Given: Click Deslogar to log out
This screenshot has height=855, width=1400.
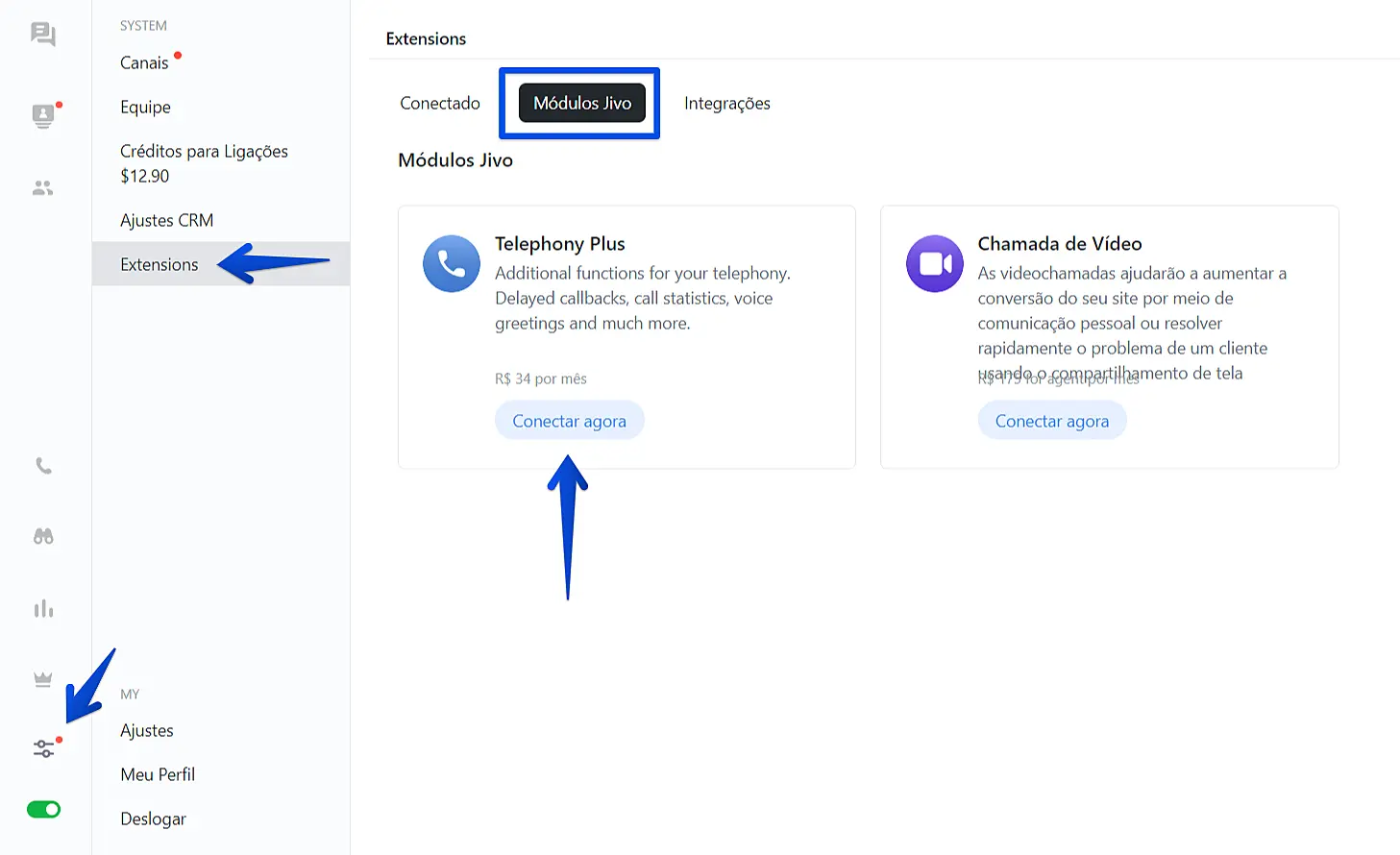Looking at the screenshot, I should (153, 818).
